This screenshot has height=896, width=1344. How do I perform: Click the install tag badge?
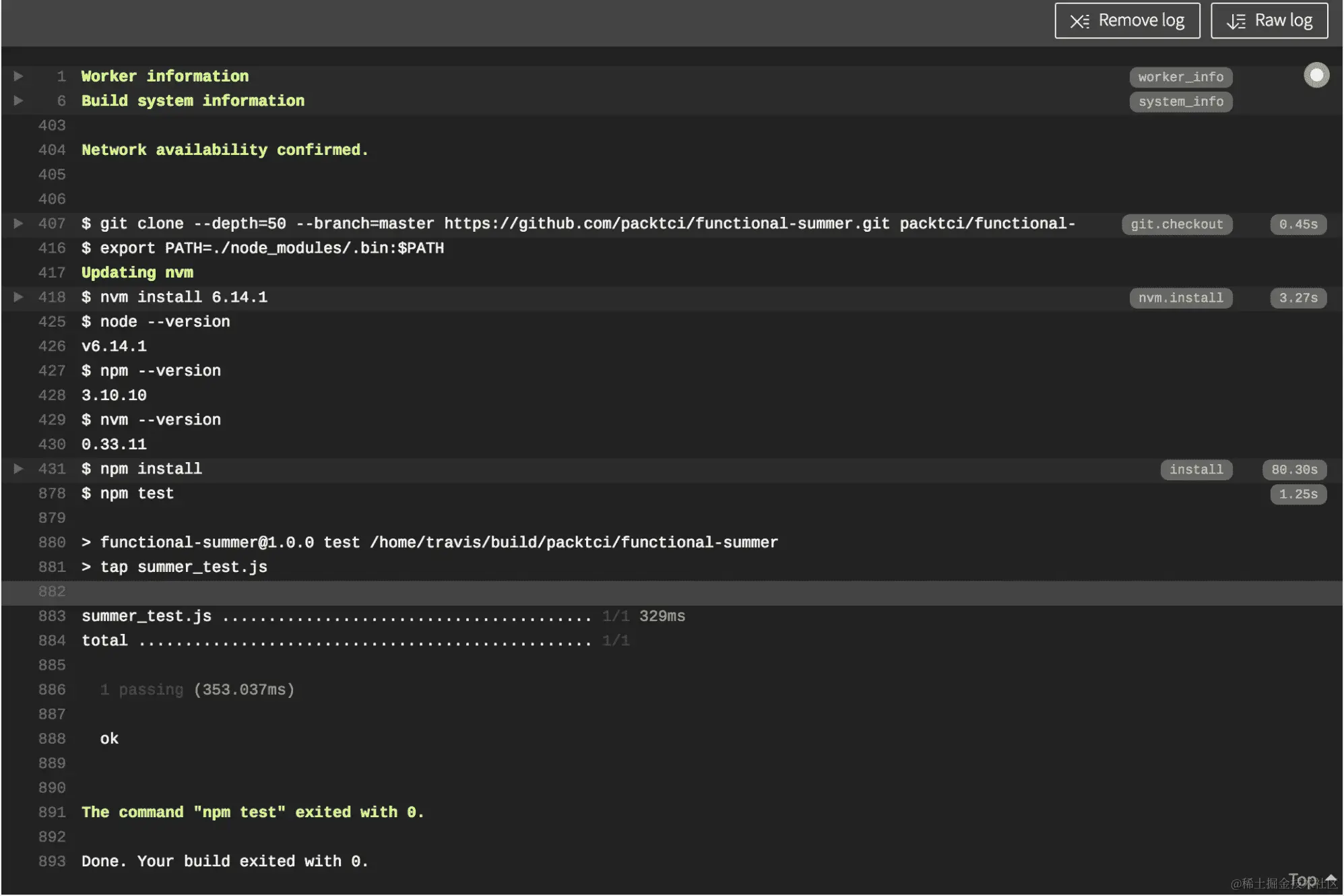point(1196,470)
